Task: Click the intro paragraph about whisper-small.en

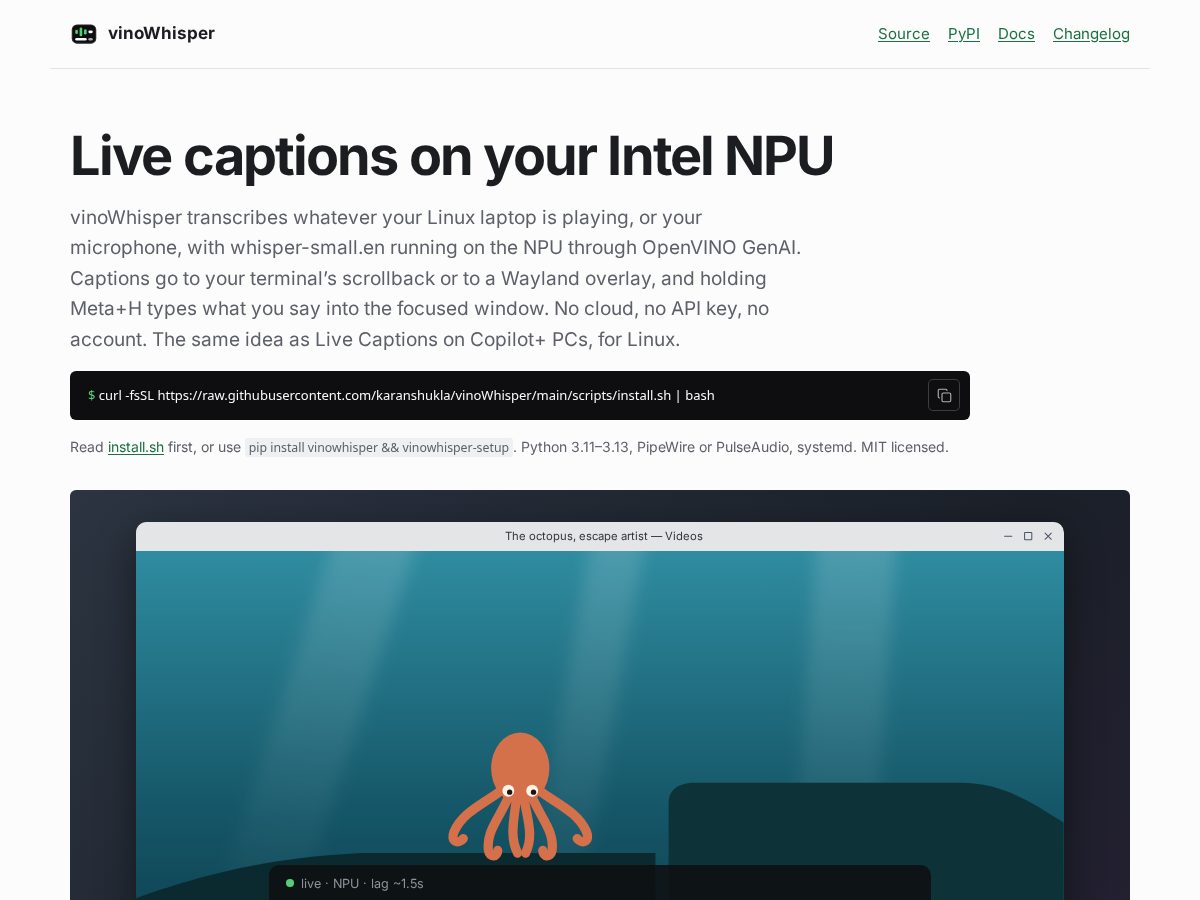Action: click(x=436, y=278)
